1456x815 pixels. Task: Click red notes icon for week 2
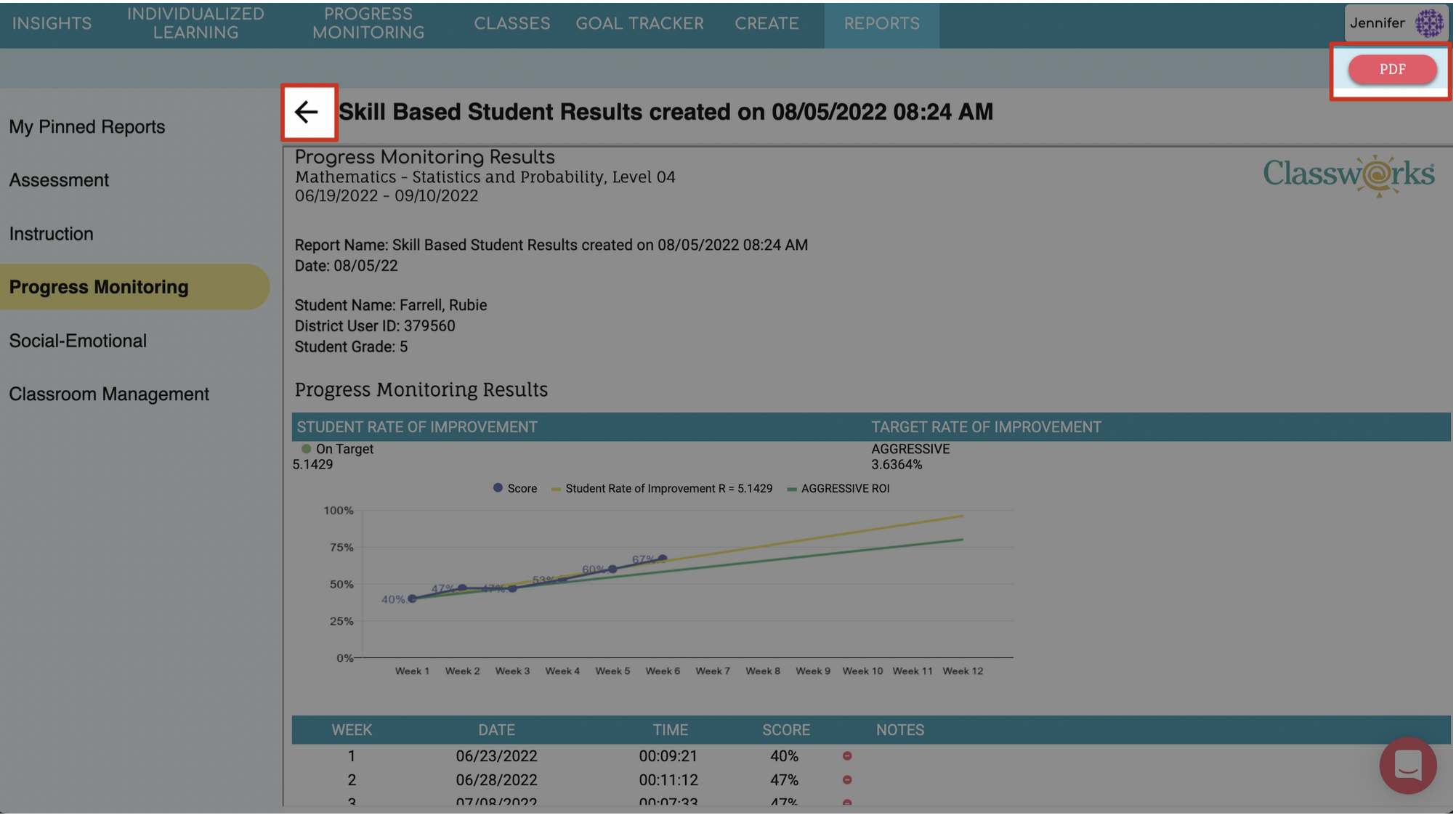[847, 780]
